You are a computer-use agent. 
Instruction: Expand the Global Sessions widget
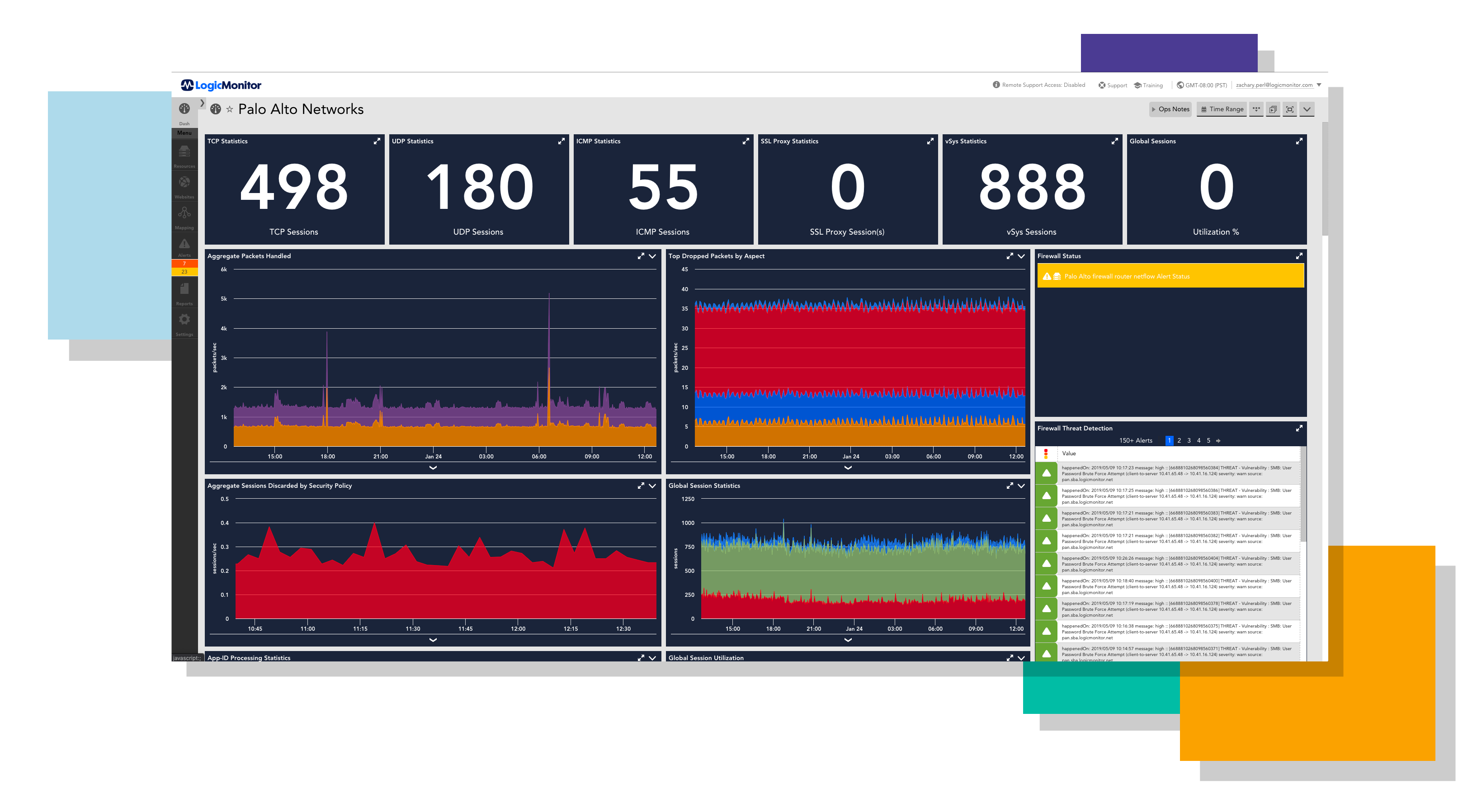click(1299, 141)
